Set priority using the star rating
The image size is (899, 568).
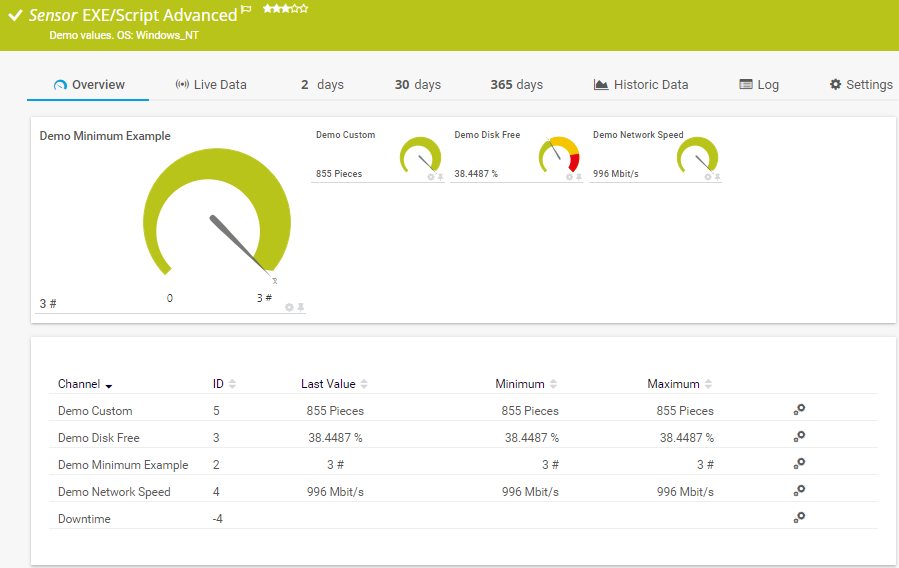(285, 9)
